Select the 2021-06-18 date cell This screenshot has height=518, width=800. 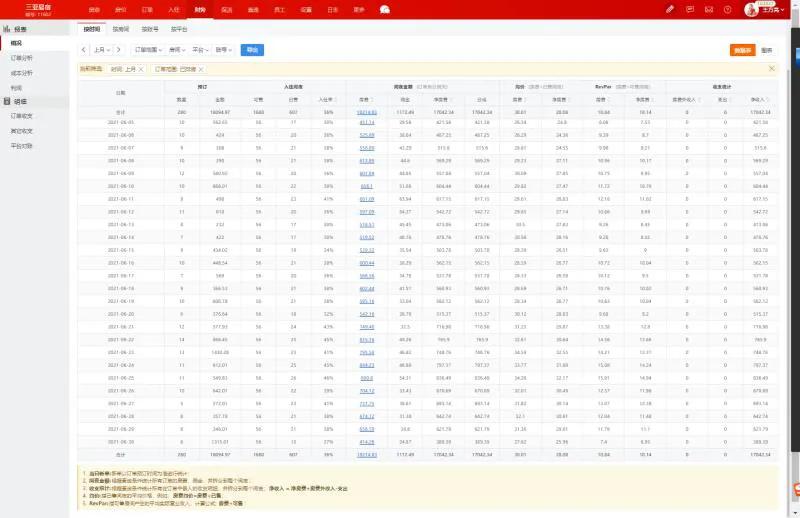(x=121, y=288)
